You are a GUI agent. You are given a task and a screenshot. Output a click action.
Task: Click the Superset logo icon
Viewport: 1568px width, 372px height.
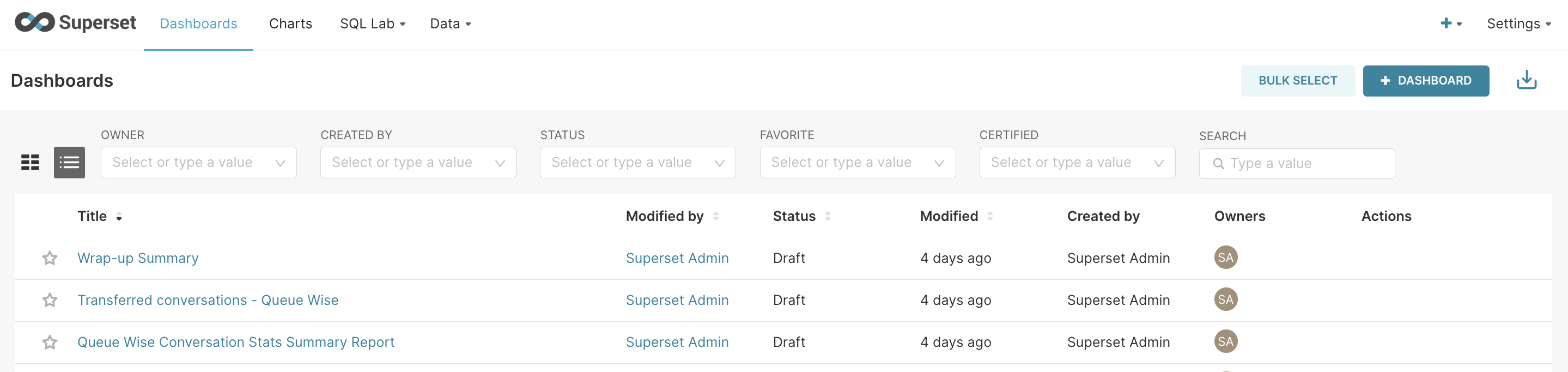[x=35, y=22]
